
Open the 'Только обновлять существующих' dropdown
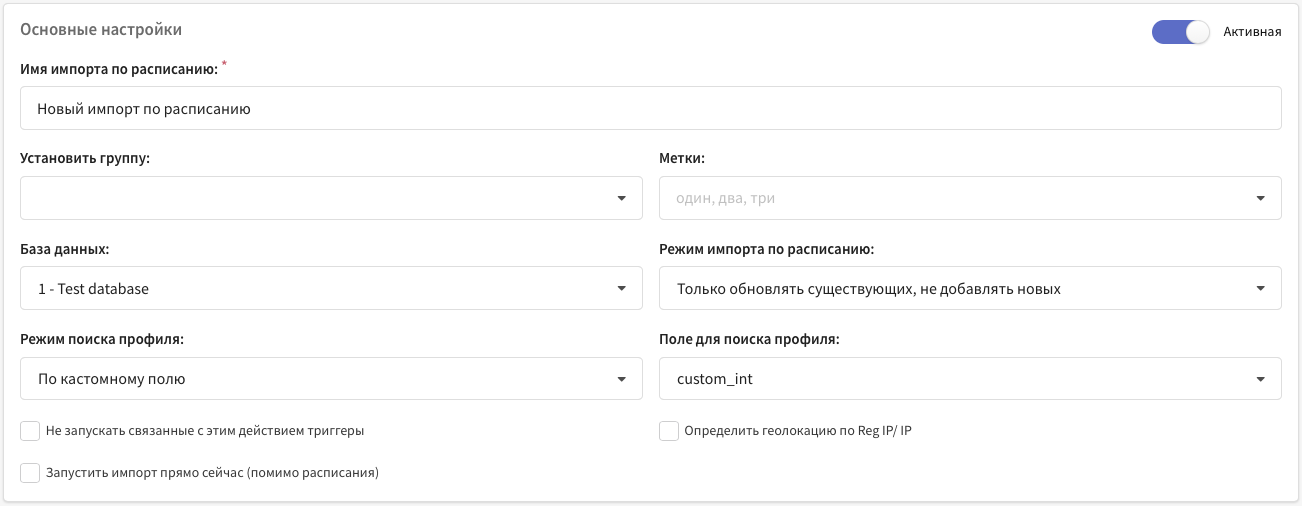pos(970,289)
